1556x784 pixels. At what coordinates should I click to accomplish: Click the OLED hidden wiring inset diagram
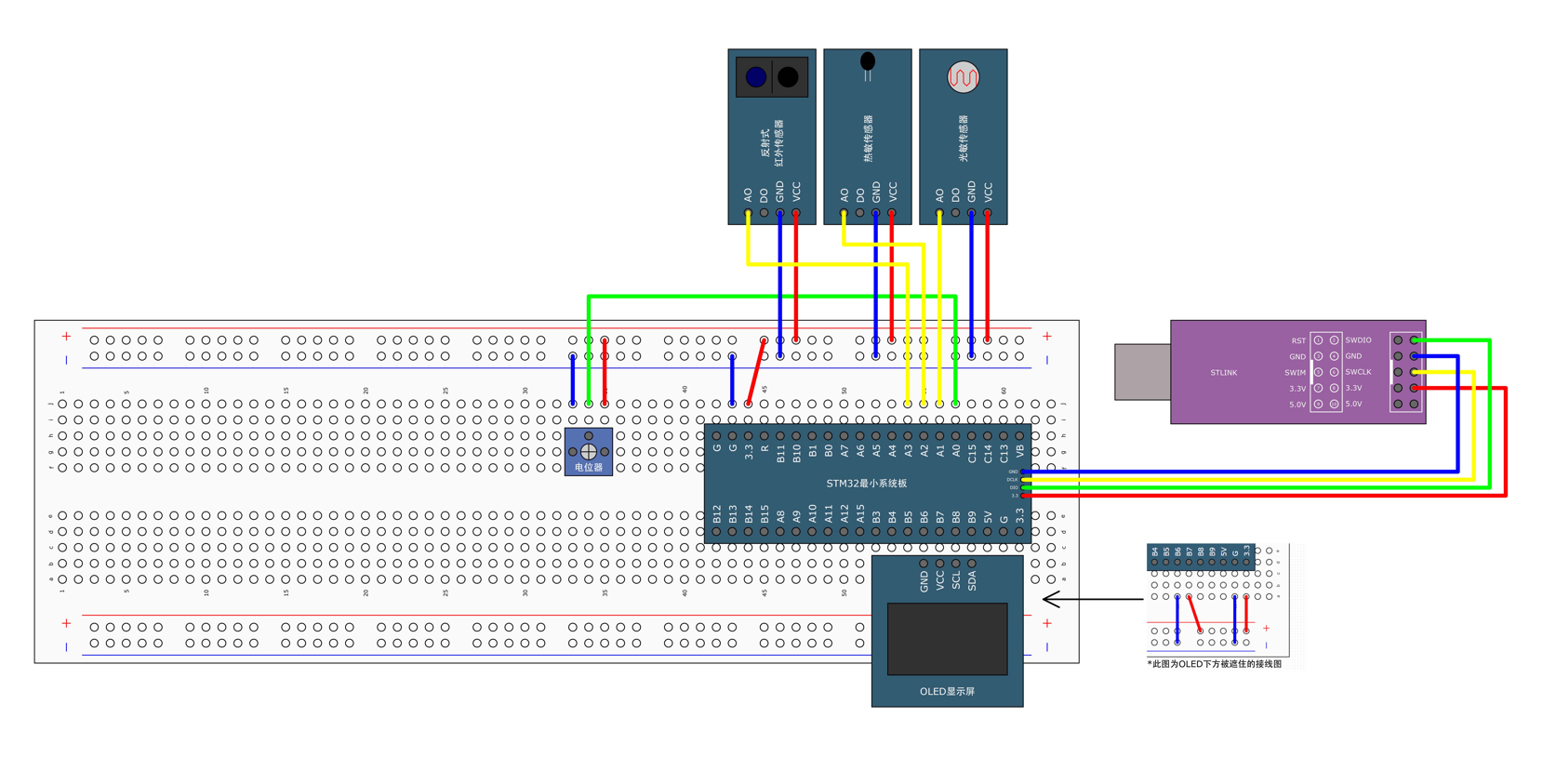coord(1217,601)
